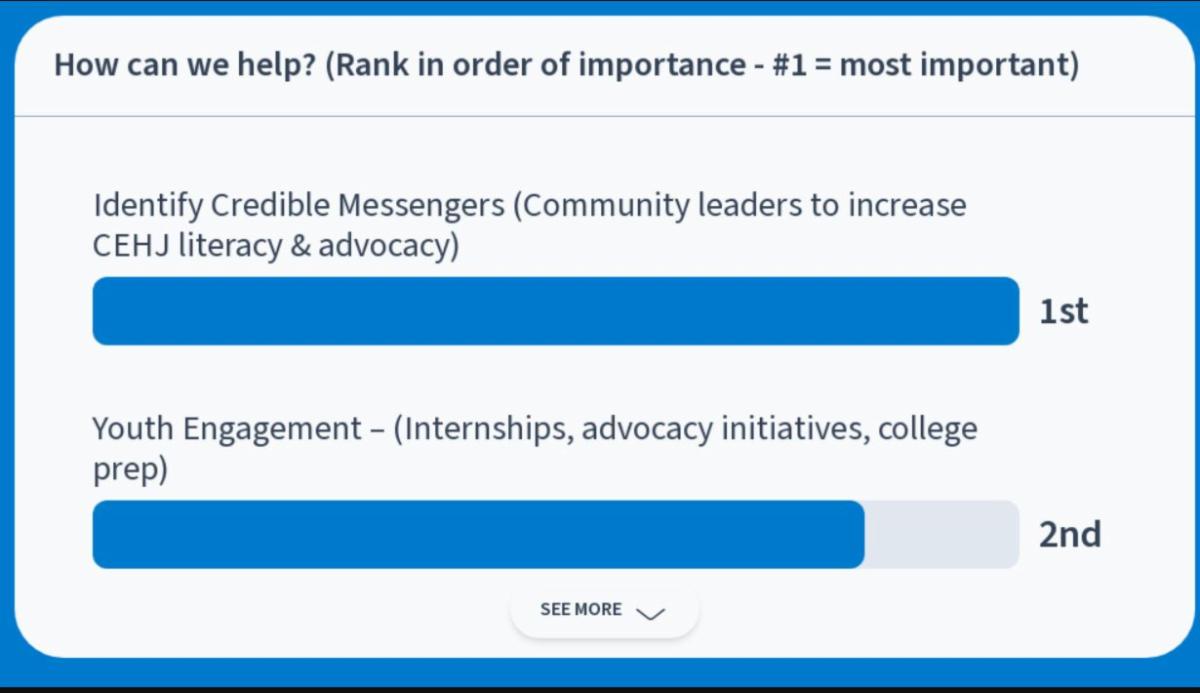Select the "Youth Engagement" option text
1200x693 pixels.
pos(227,431)
